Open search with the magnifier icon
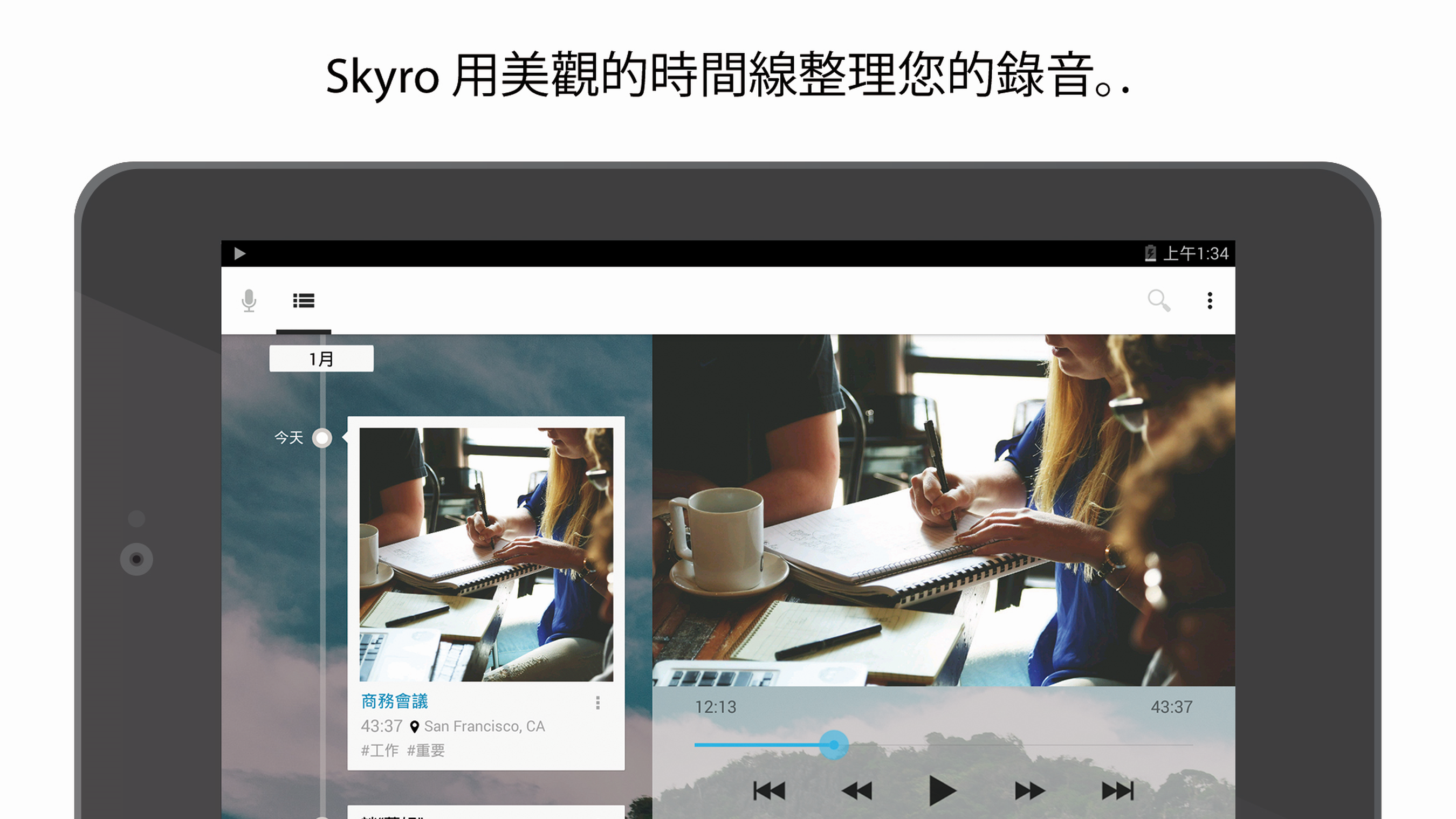1456x819 pixels. coord(1159,300)
